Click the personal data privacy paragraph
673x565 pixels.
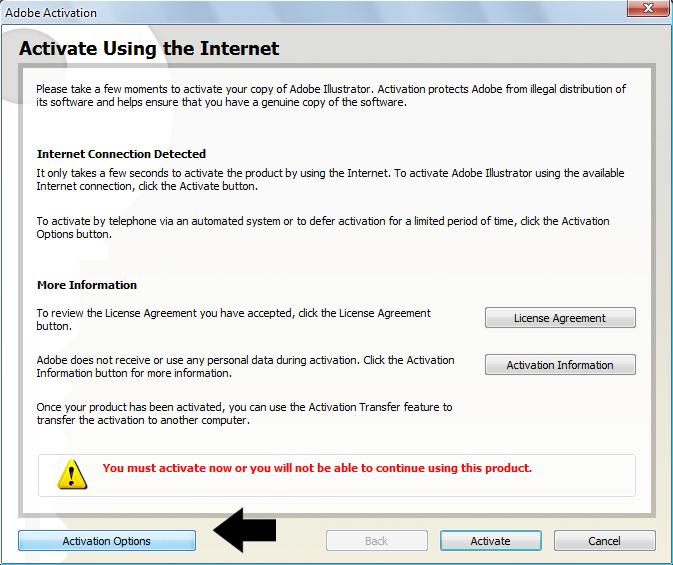point(245,366)
